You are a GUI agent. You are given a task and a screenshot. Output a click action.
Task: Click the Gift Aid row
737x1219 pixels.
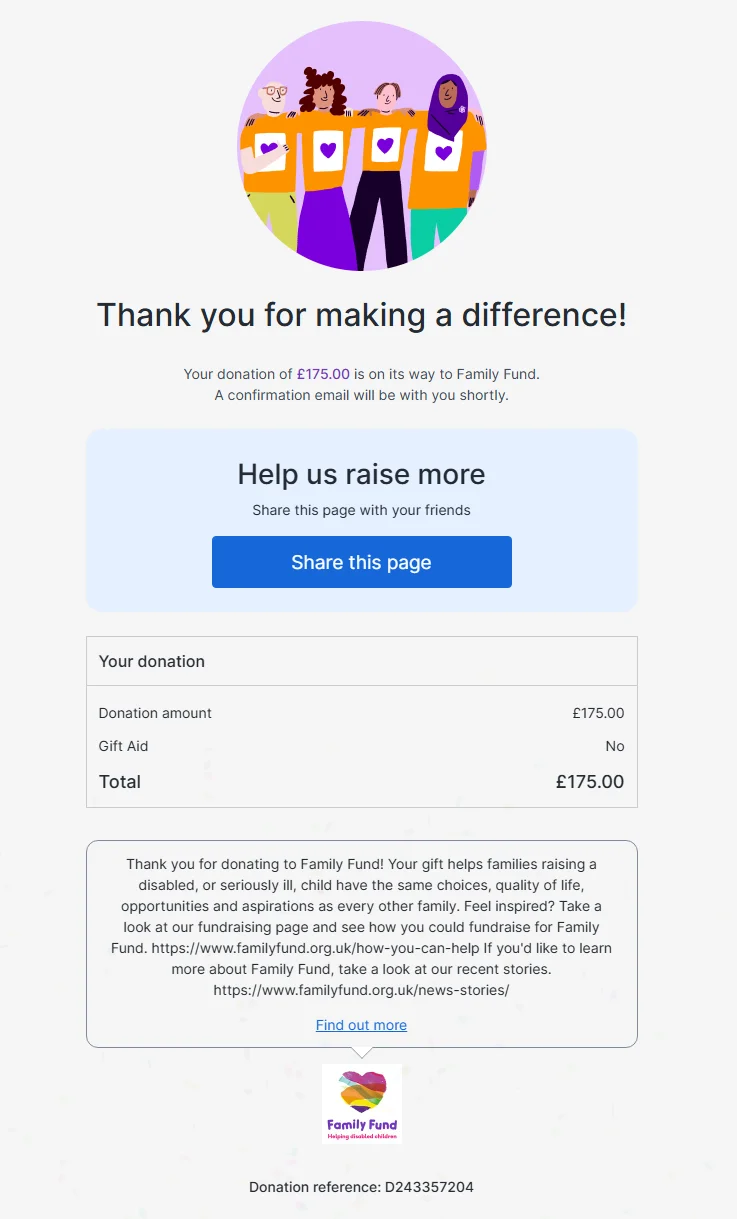(x=361, y=745)
